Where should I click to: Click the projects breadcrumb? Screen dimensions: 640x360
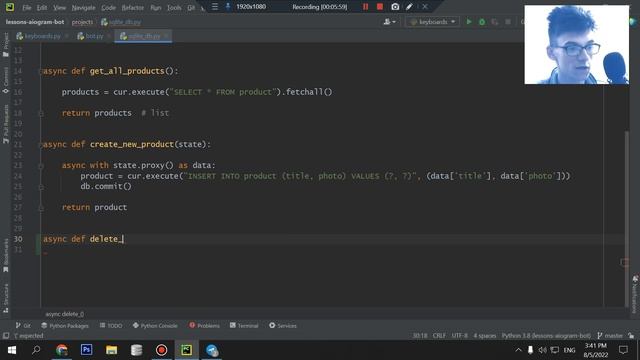[x=82, y=22]
